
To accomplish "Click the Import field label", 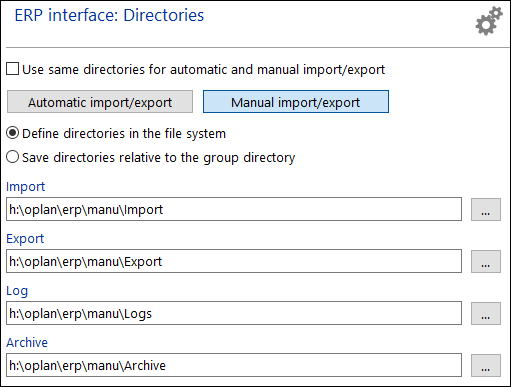I will tap(25, 187).
